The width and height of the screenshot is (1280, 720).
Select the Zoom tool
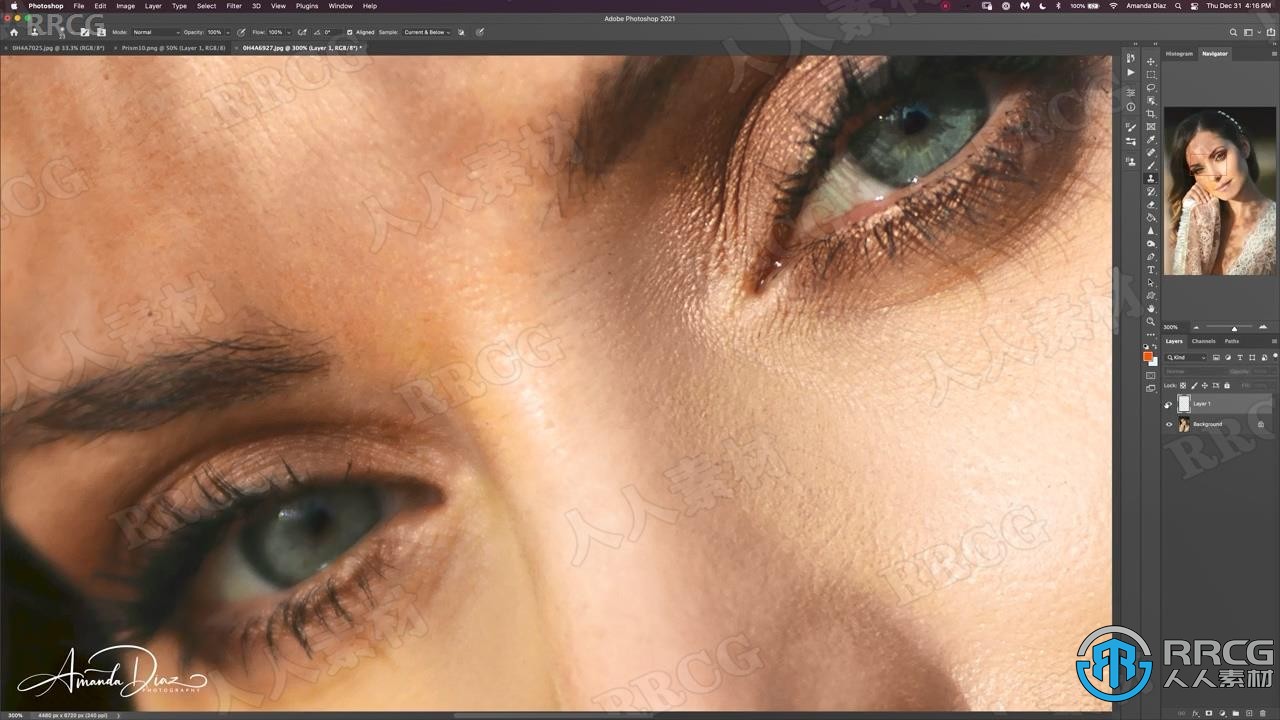coord(1151,321)
